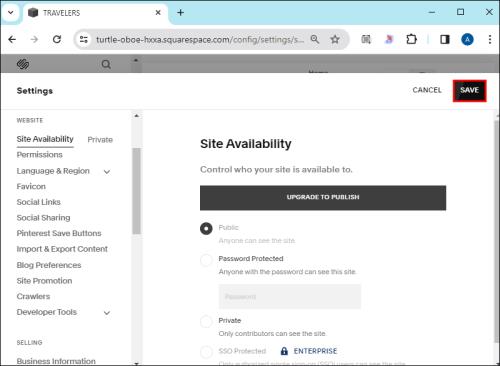The height and width of the screenshot is (366, 500).
Task: Toggle the browser side panel icon
Action: pyautogui.click(x=445, y=39)
